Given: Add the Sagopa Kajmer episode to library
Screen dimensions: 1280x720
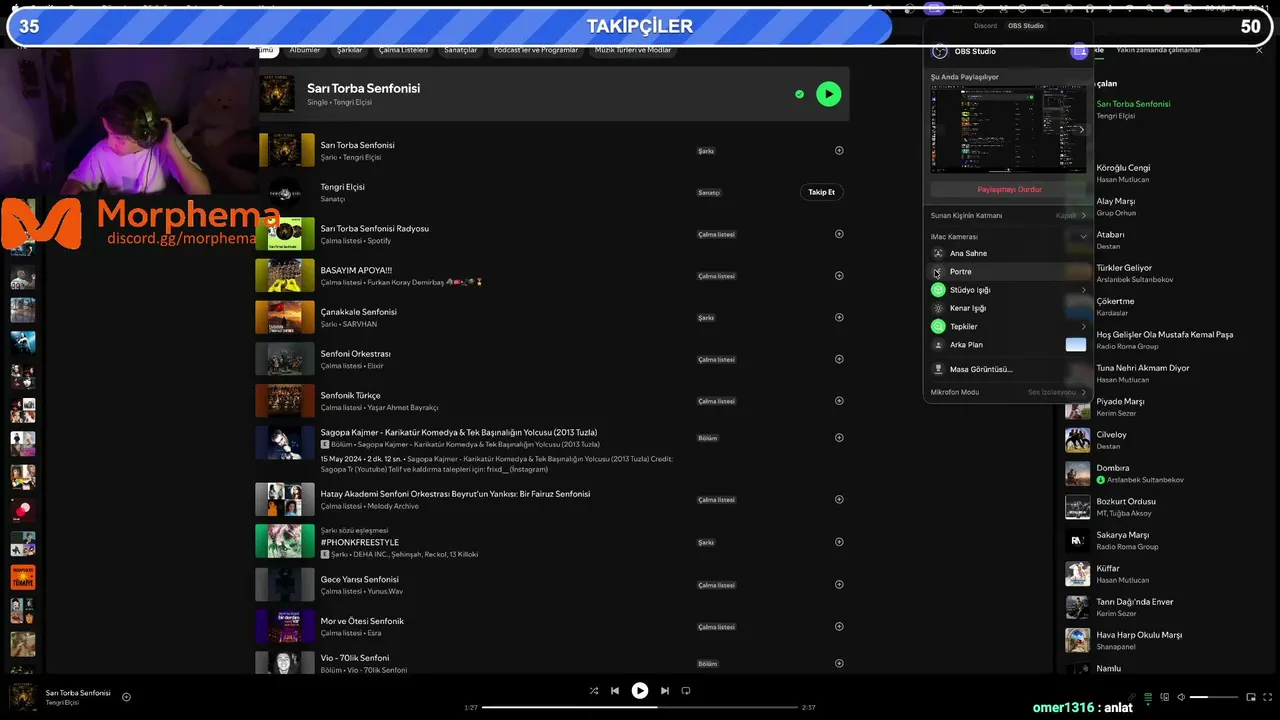Looking at the screenshot, I should 839,438.
